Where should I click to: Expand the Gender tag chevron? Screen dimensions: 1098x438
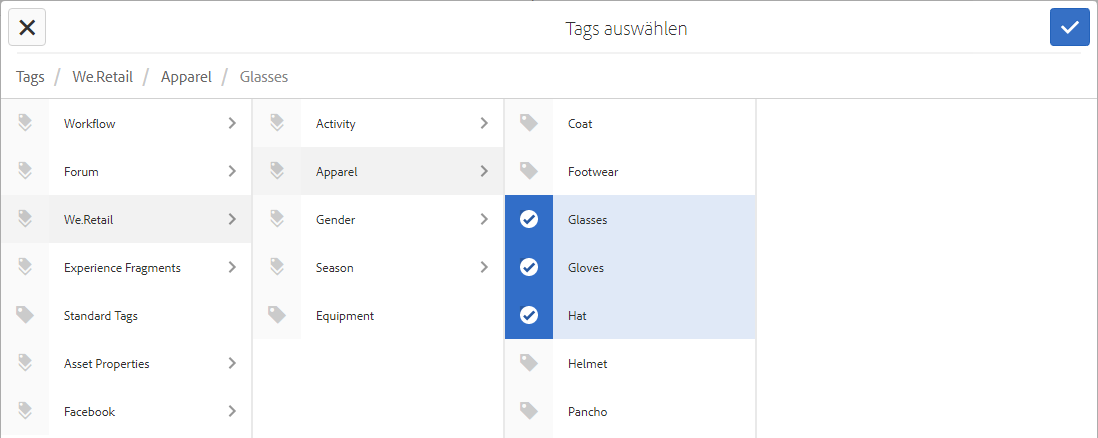[484, 219]
